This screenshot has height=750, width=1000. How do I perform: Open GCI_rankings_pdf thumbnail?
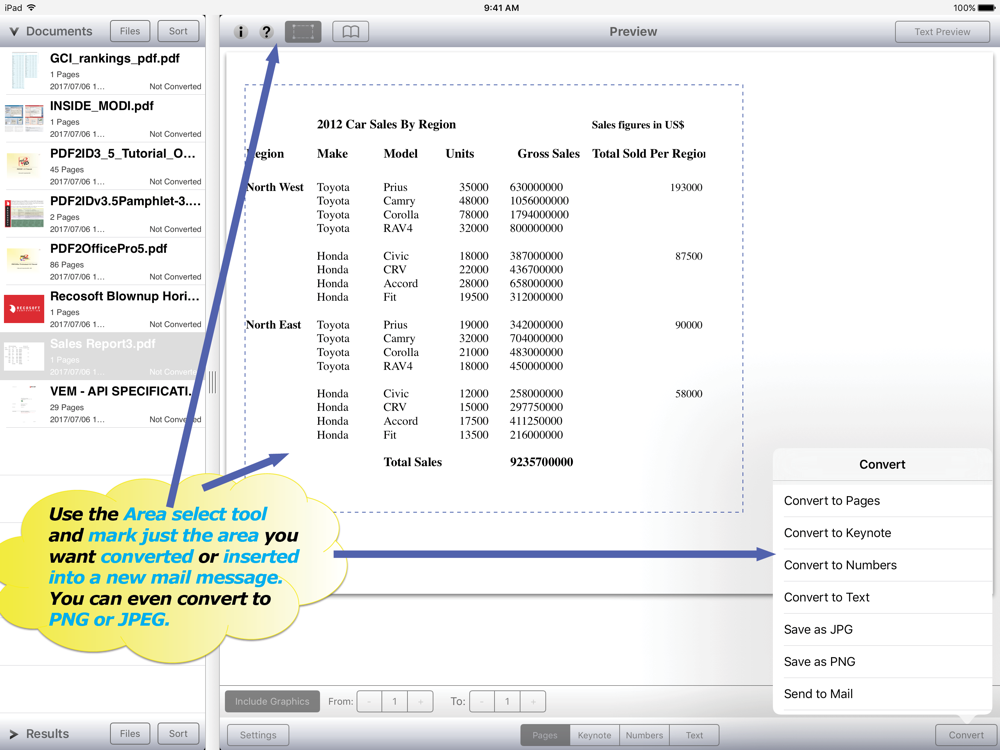point(24,71)
